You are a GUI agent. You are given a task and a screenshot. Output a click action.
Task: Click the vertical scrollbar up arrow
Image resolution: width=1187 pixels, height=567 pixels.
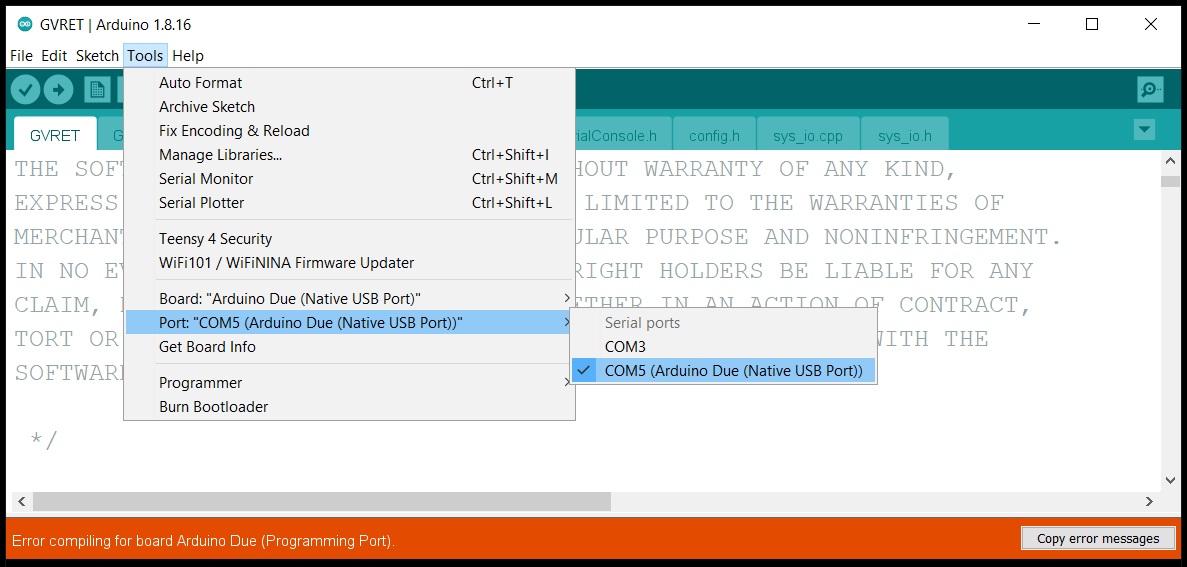1170,160
